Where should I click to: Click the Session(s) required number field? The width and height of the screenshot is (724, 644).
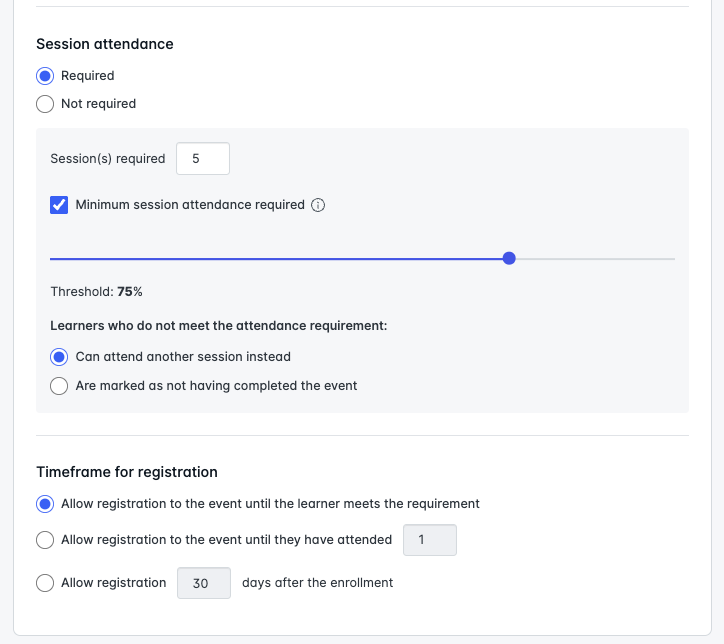(202, 159)
